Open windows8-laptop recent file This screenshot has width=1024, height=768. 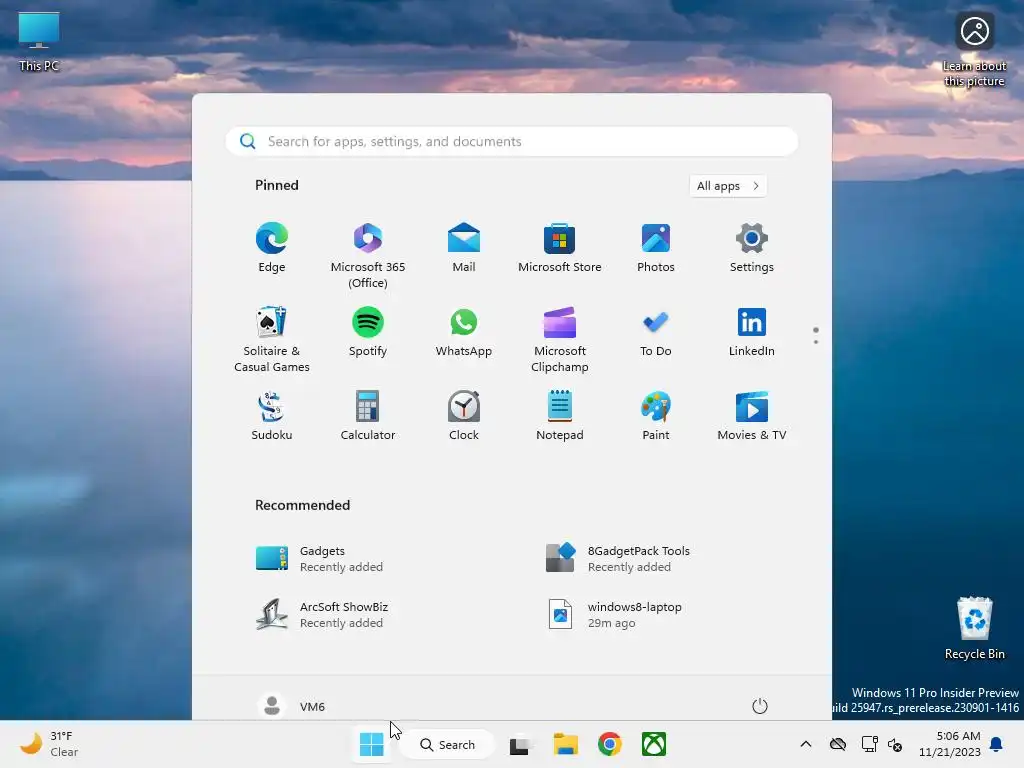615,615
